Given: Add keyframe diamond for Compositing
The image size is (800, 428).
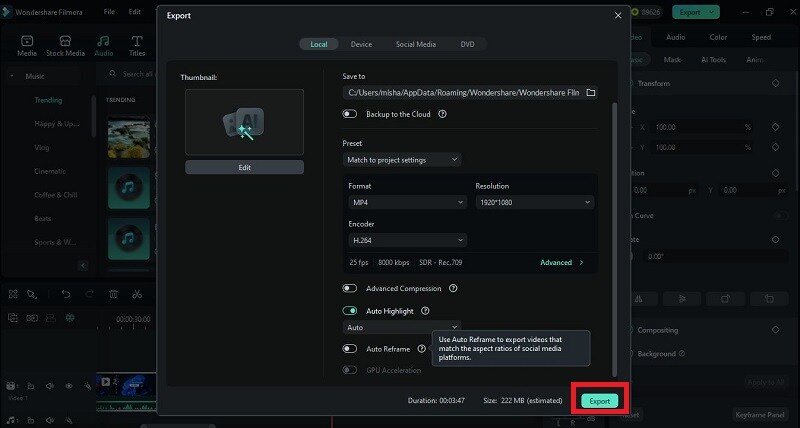Looking at the screenshot, I should pyautogui.click(x=776, y=330).
